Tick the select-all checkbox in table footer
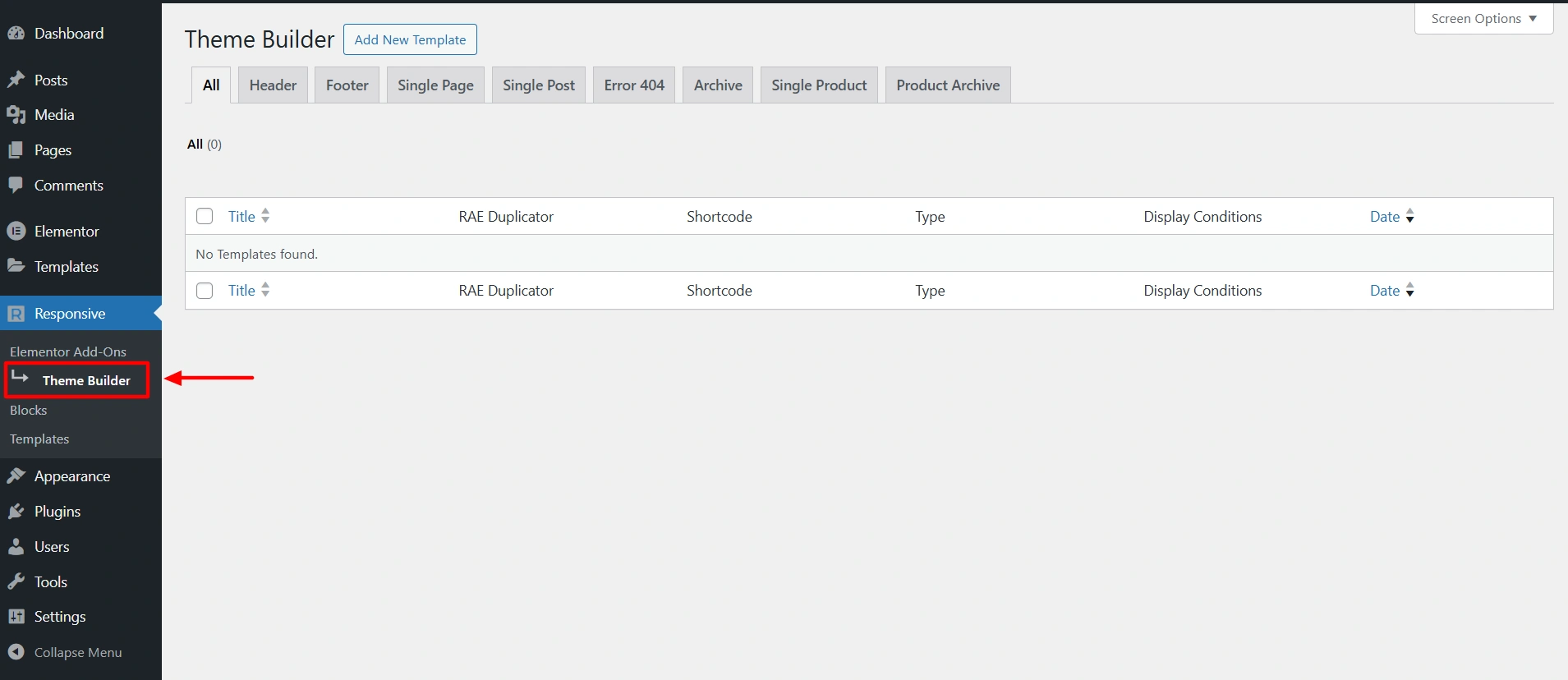 click(x=205, y=291)
